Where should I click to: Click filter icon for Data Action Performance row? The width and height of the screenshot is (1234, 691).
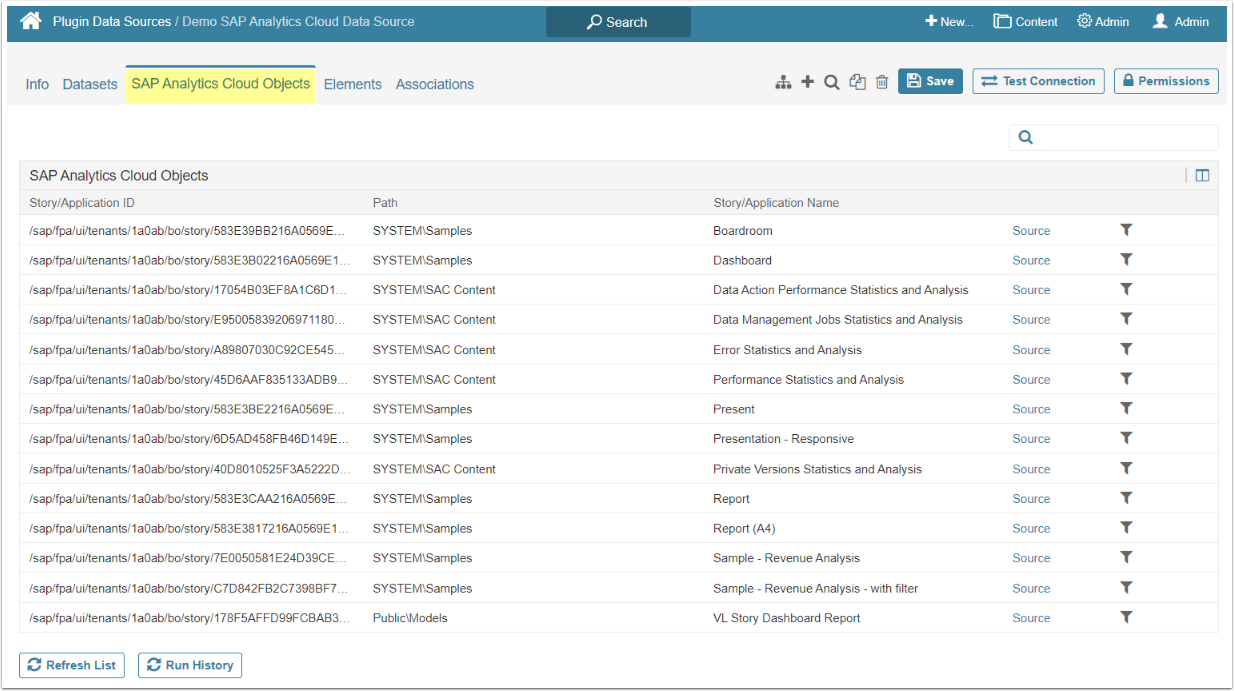click(1126, 290)
